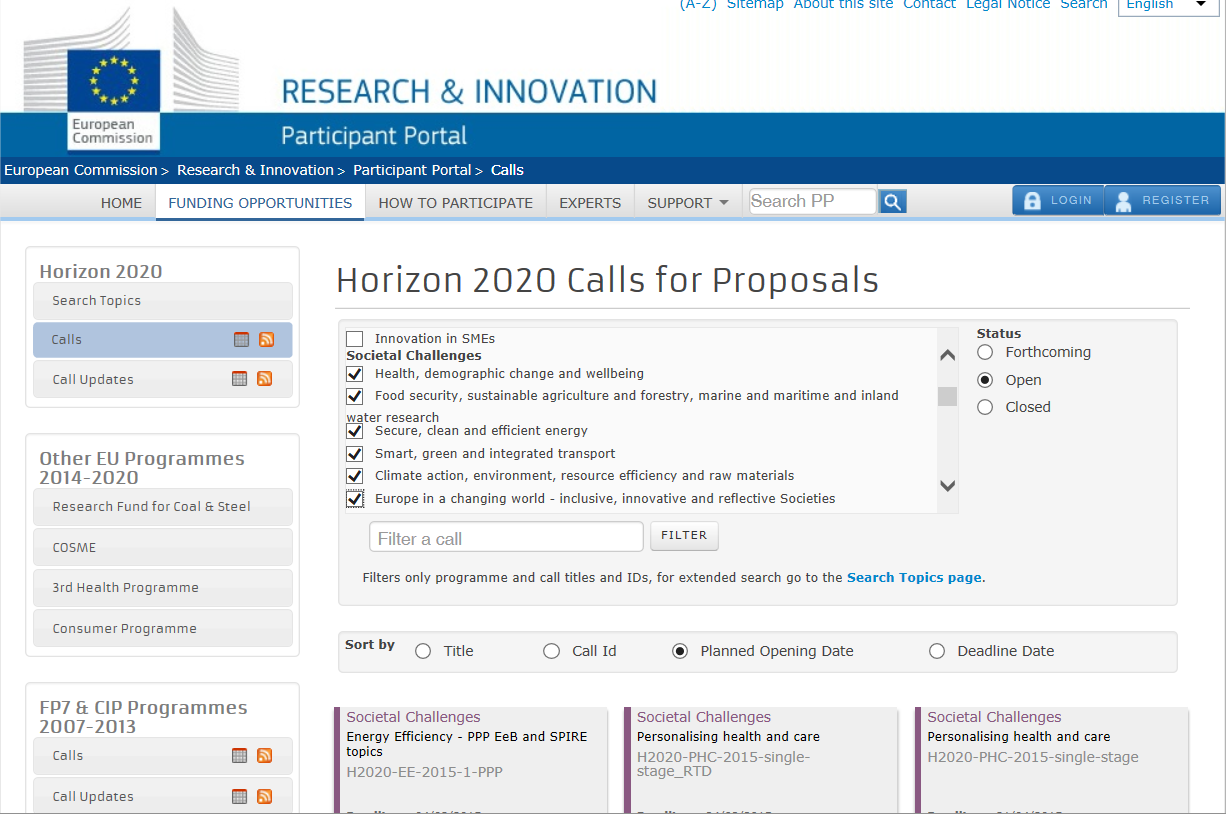Click Participant Portal breadcrumb link
1226x815 pixels.
click(412, 170)
